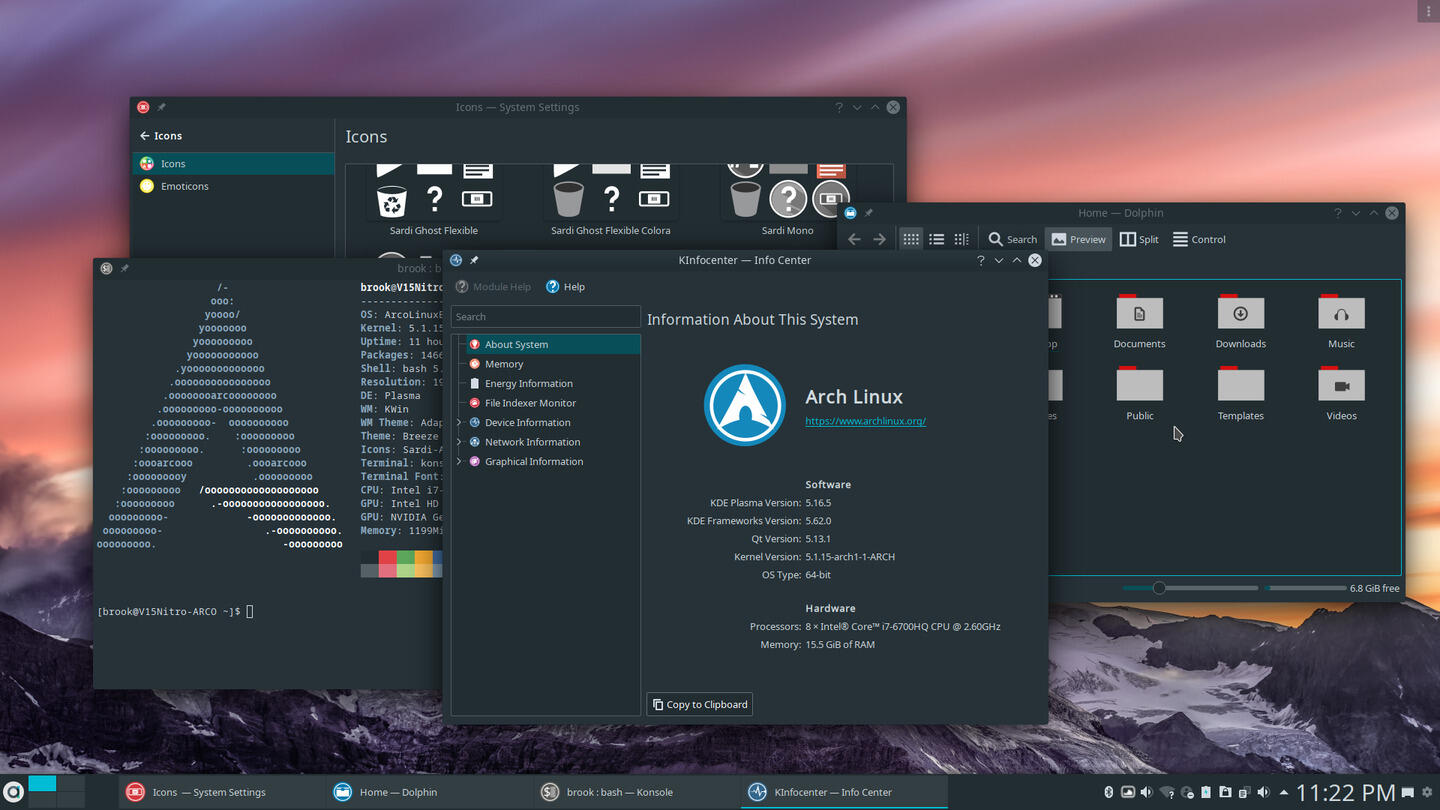
Task: Click Module Help in Info Center
Action: pos(493,287)
